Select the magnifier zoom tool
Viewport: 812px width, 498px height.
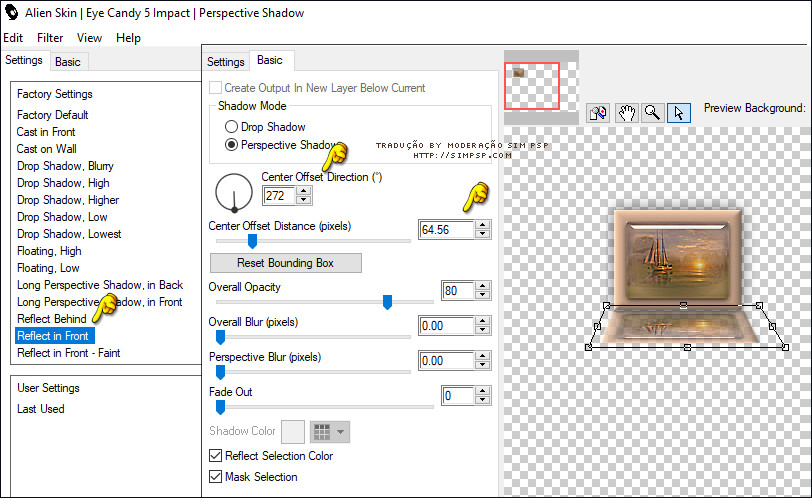pos(652,113)
